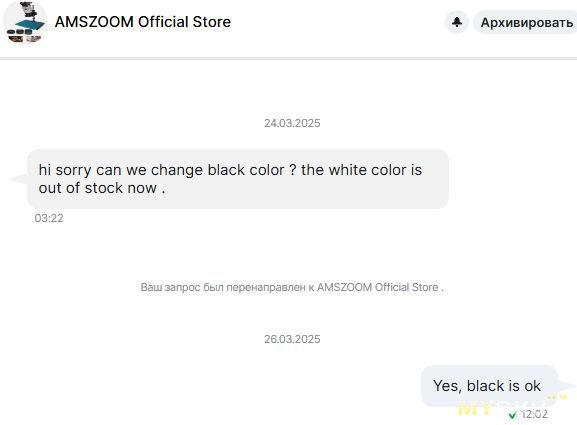This screenshot has height=425, width=577.
Task: Click AMSZOOM Official Store name in redirect notice
Action: tap(378, 287)
